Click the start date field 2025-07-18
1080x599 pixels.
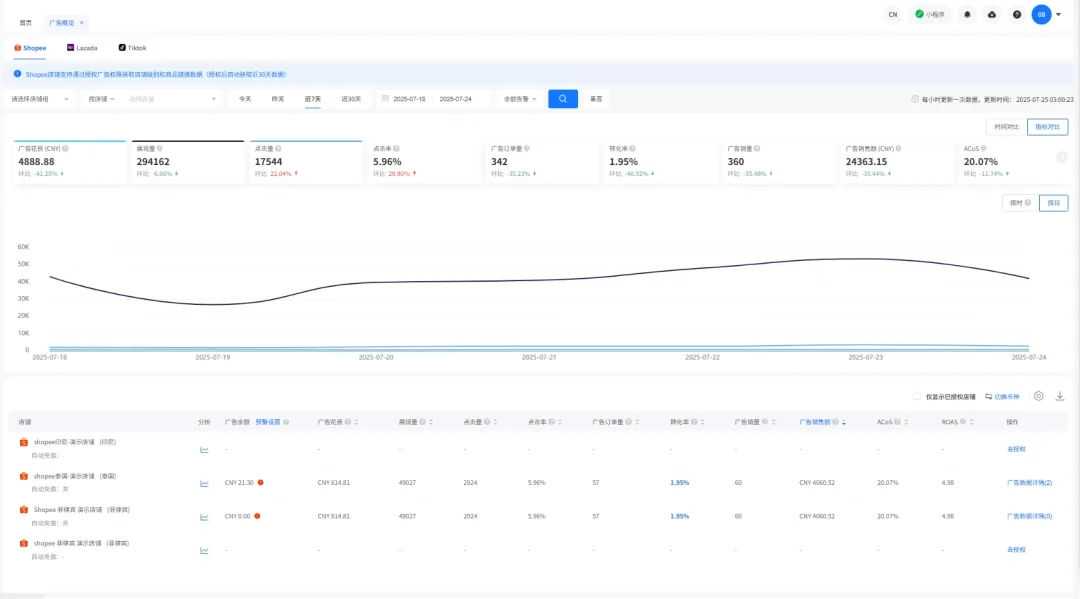(x=409, y=99)
